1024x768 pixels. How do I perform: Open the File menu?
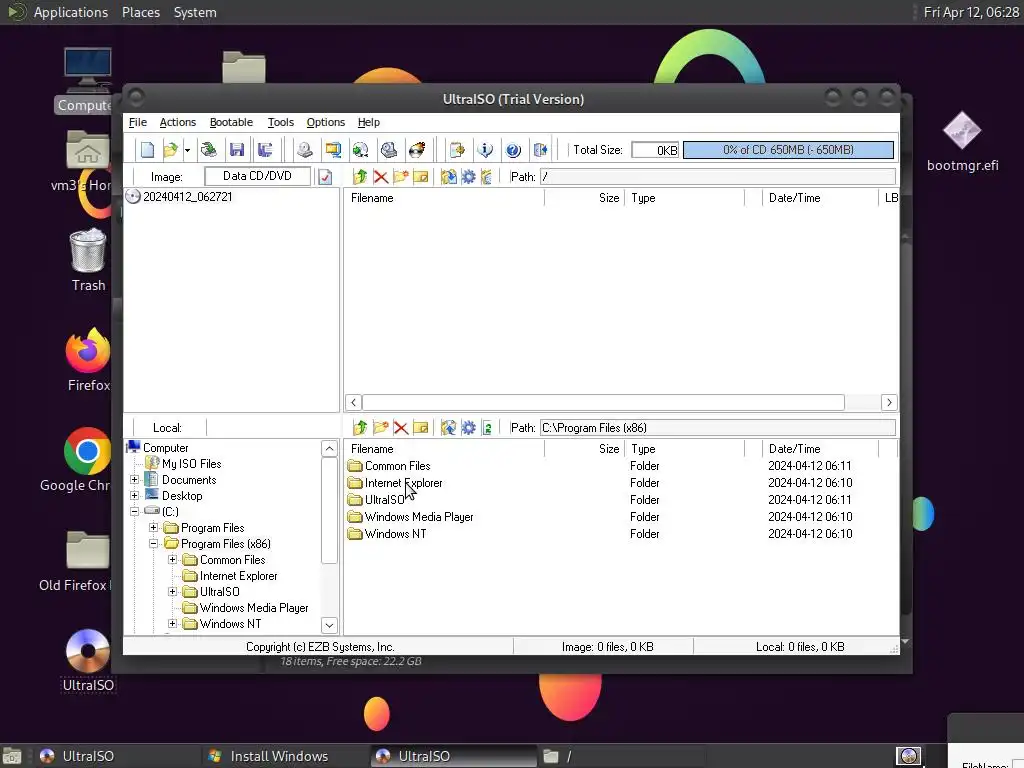coord(138,122)
